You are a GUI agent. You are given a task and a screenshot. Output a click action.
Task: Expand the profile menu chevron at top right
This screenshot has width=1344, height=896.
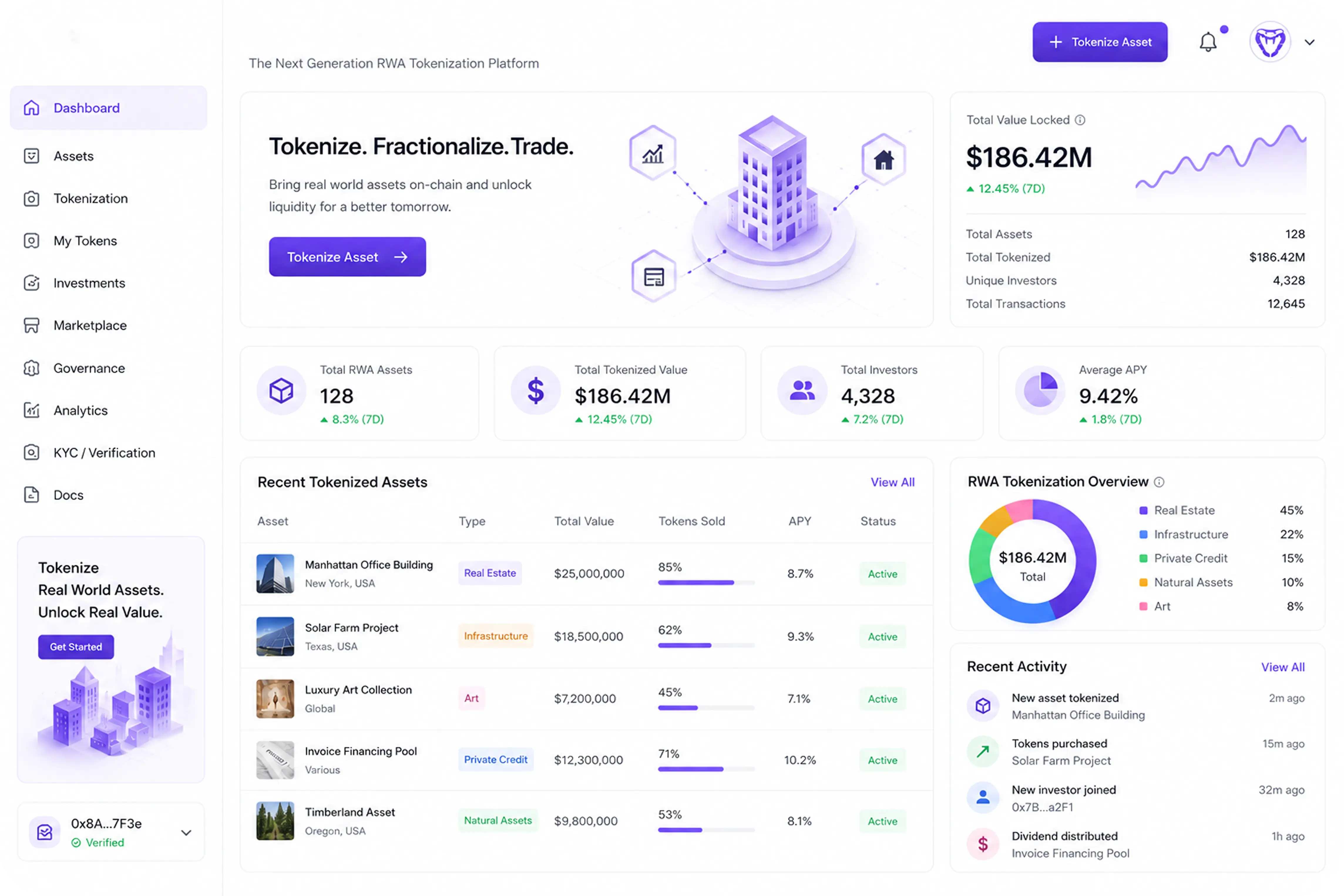pyautogui.click(x=1310, y=42)
